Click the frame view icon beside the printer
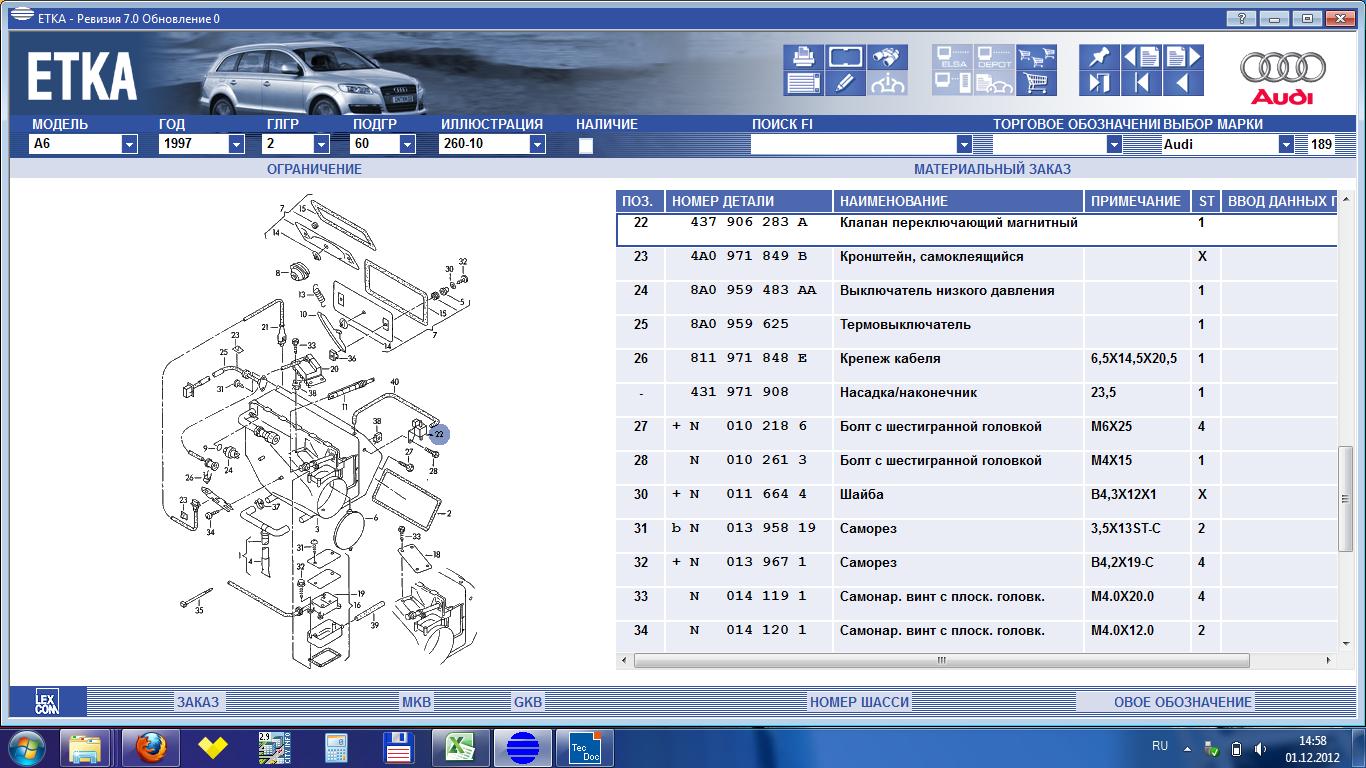 tap(846, 57)
